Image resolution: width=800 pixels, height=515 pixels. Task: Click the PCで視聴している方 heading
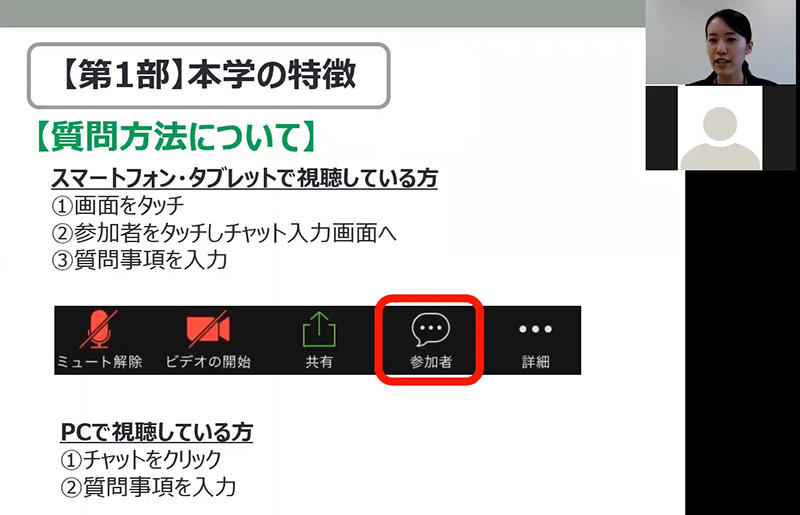pyautogui.click(x=157, y=432)
